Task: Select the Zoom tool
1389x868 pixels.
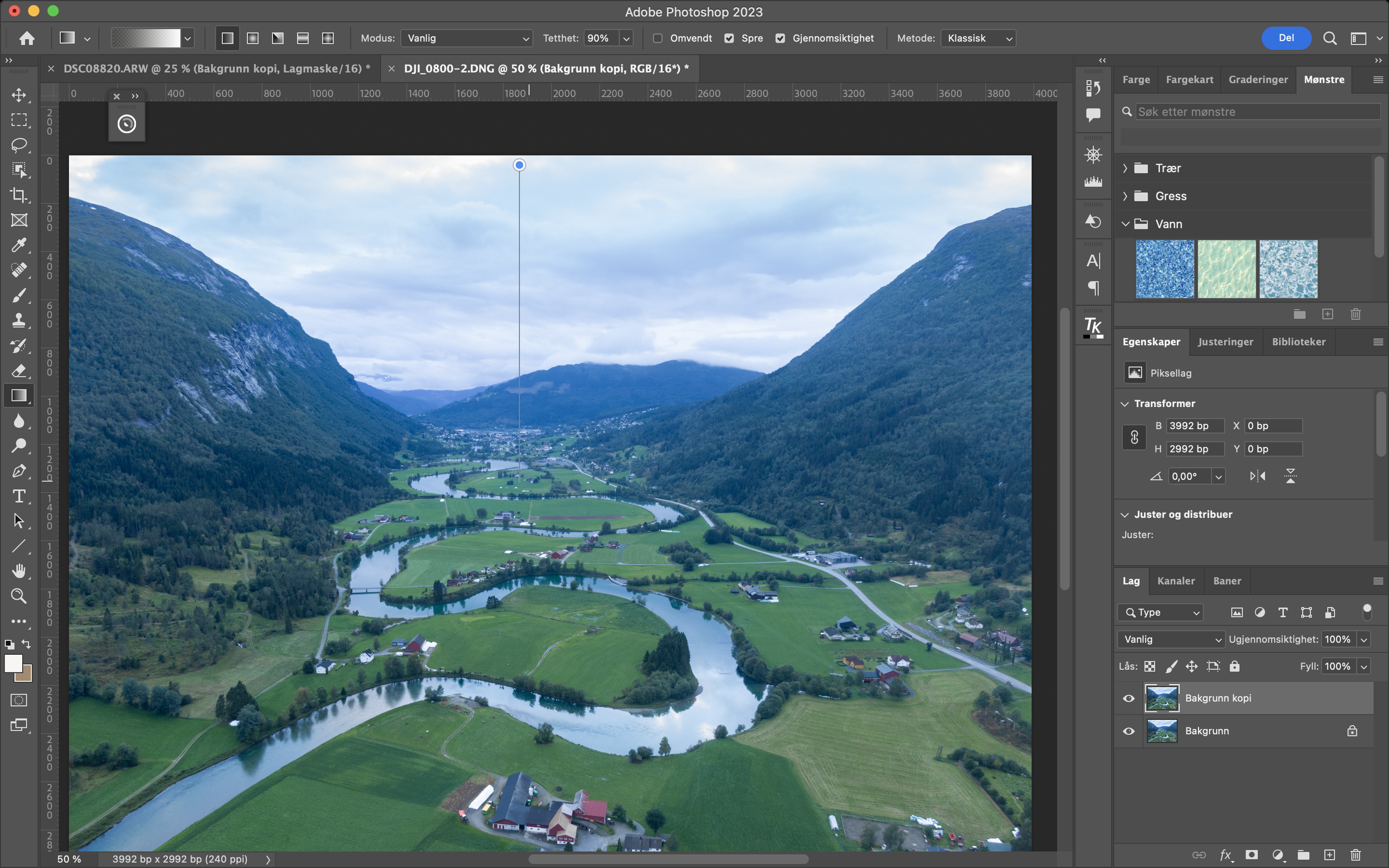Action: 19,596
